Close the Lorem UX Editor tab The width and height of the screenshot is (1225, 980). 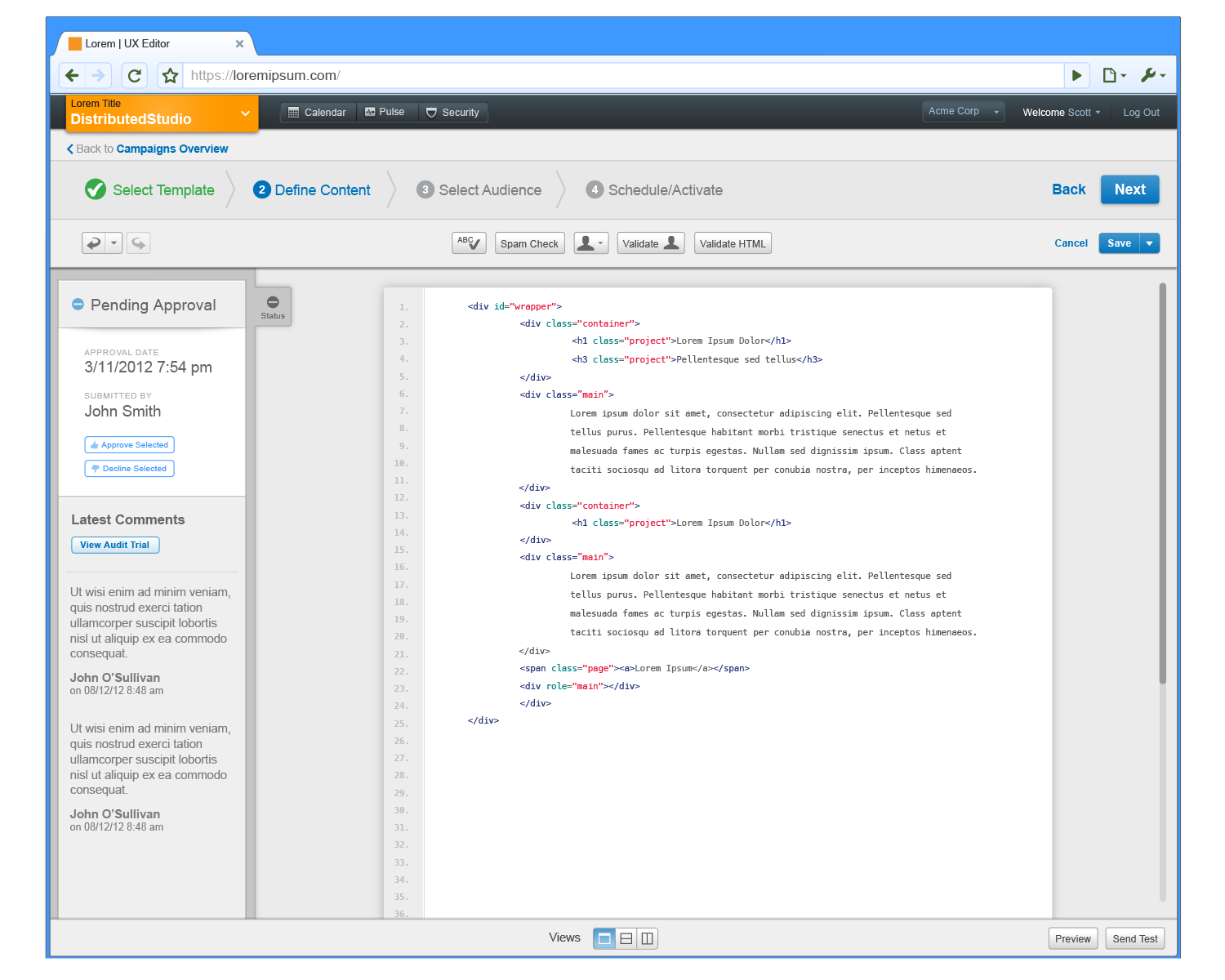pos(239,44)
